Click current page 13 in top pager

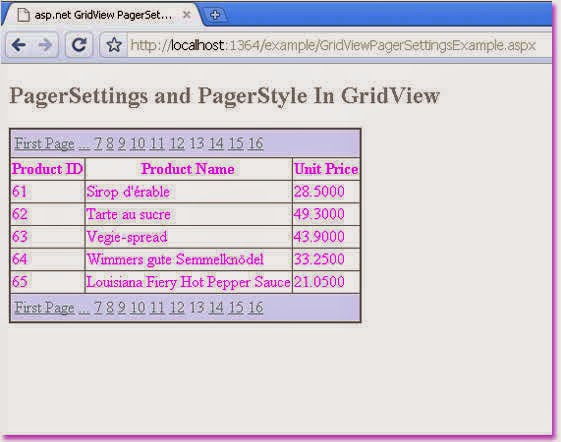(x=196, y=144)
